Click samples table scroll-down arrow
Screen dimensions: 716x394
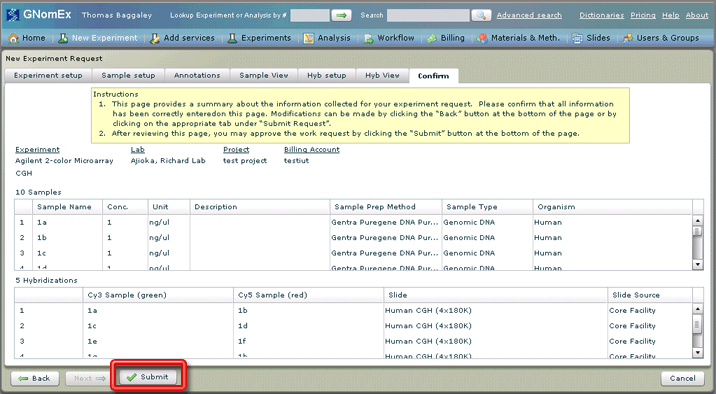[697, 264]
